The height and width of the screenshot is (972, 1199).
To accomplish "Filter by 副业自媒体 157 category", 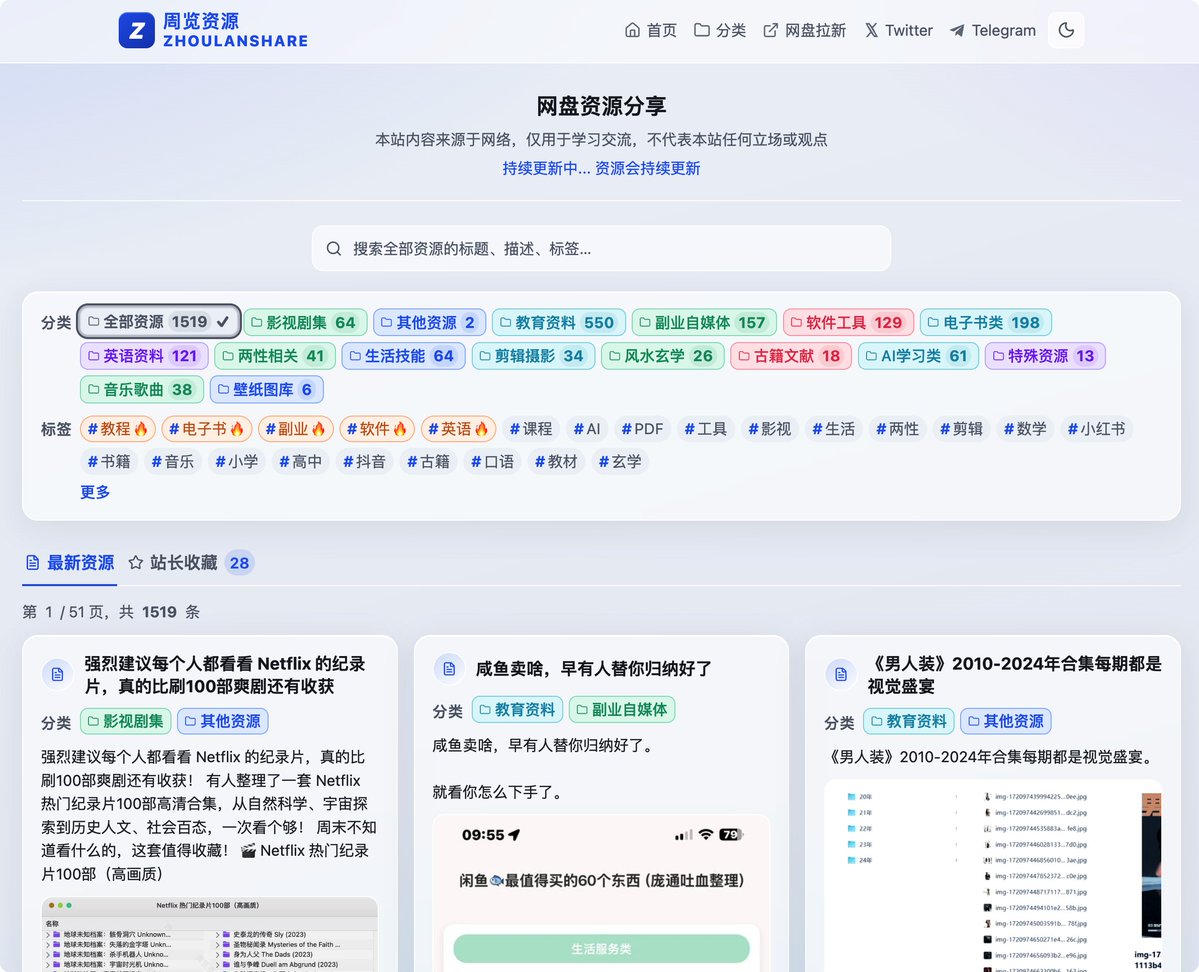I will [704, 323].
